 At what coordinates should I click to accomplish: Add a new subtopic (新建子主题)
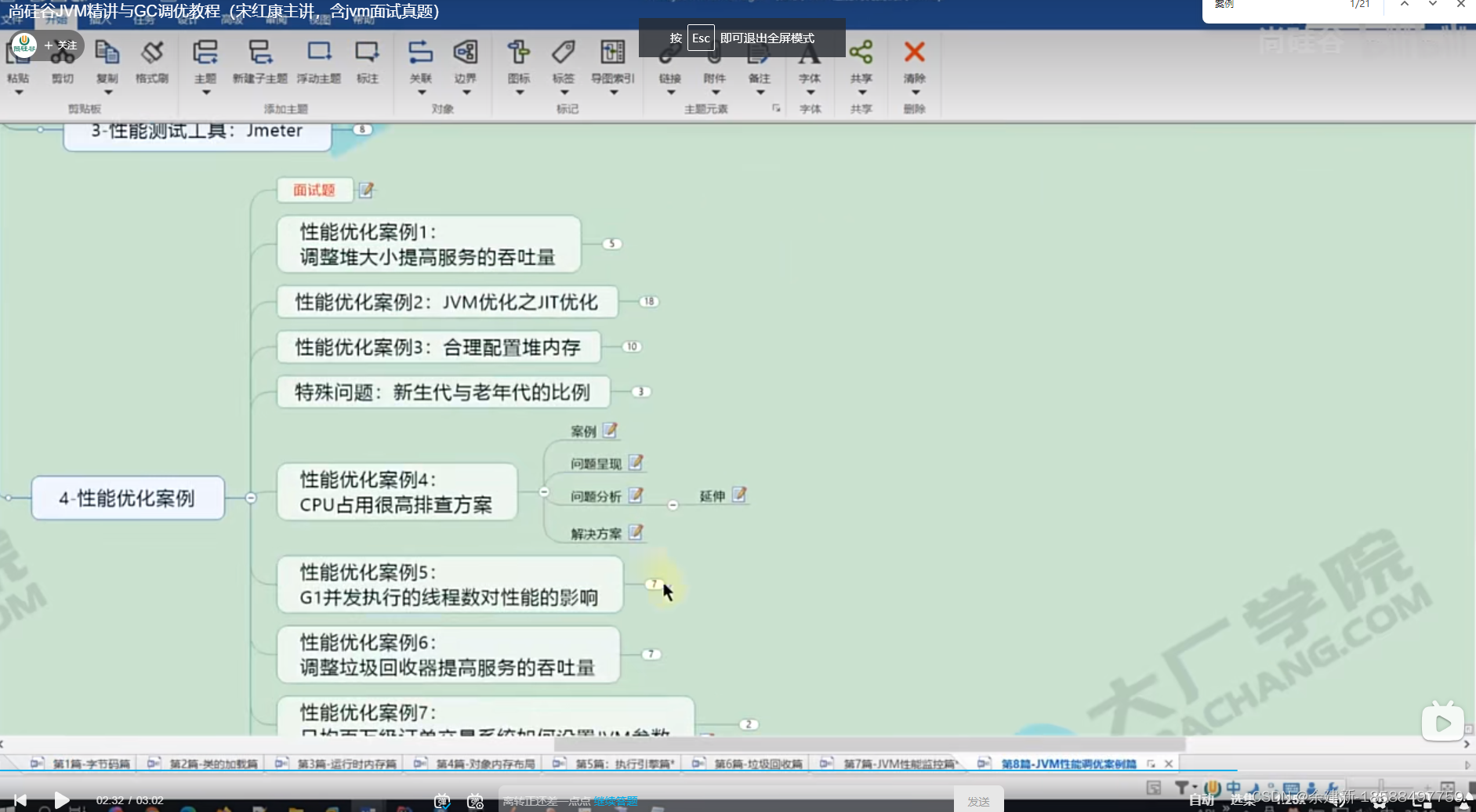(260, 53)
